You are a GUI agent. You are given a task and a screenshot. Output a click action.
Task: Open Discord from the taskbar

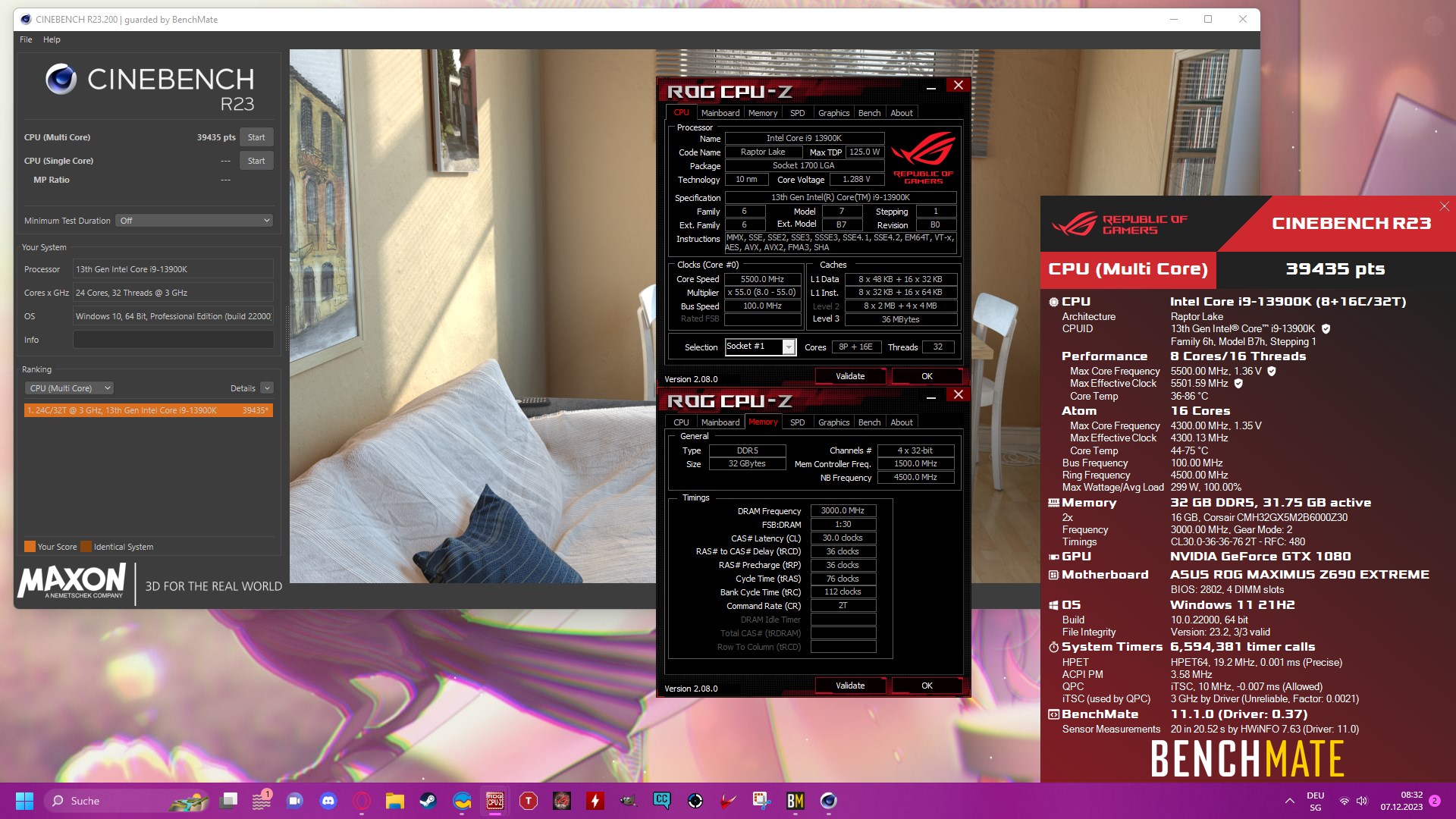[x=328, y=801]
